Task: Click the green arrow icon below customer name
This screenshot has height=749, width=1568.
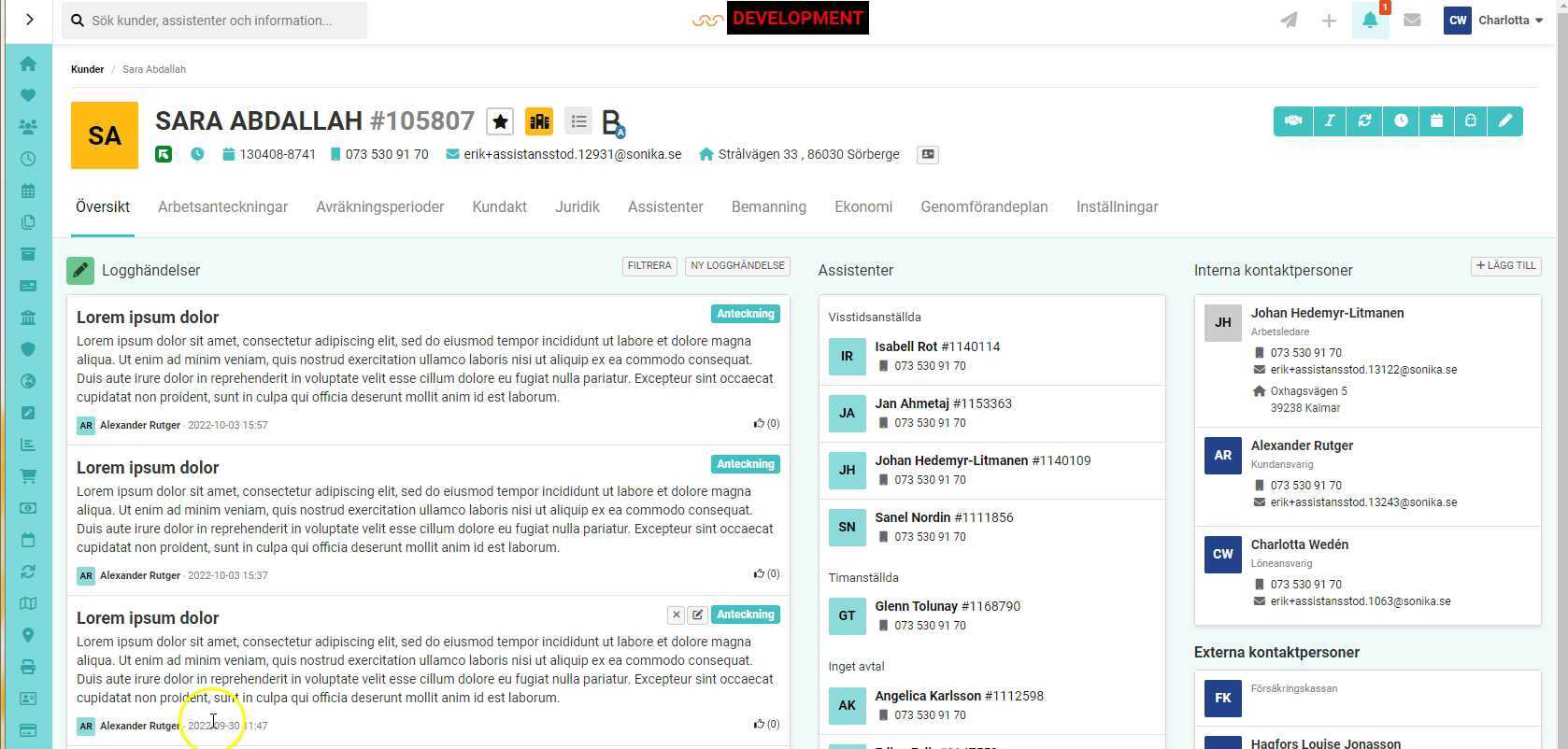Action: coord(164,155)
